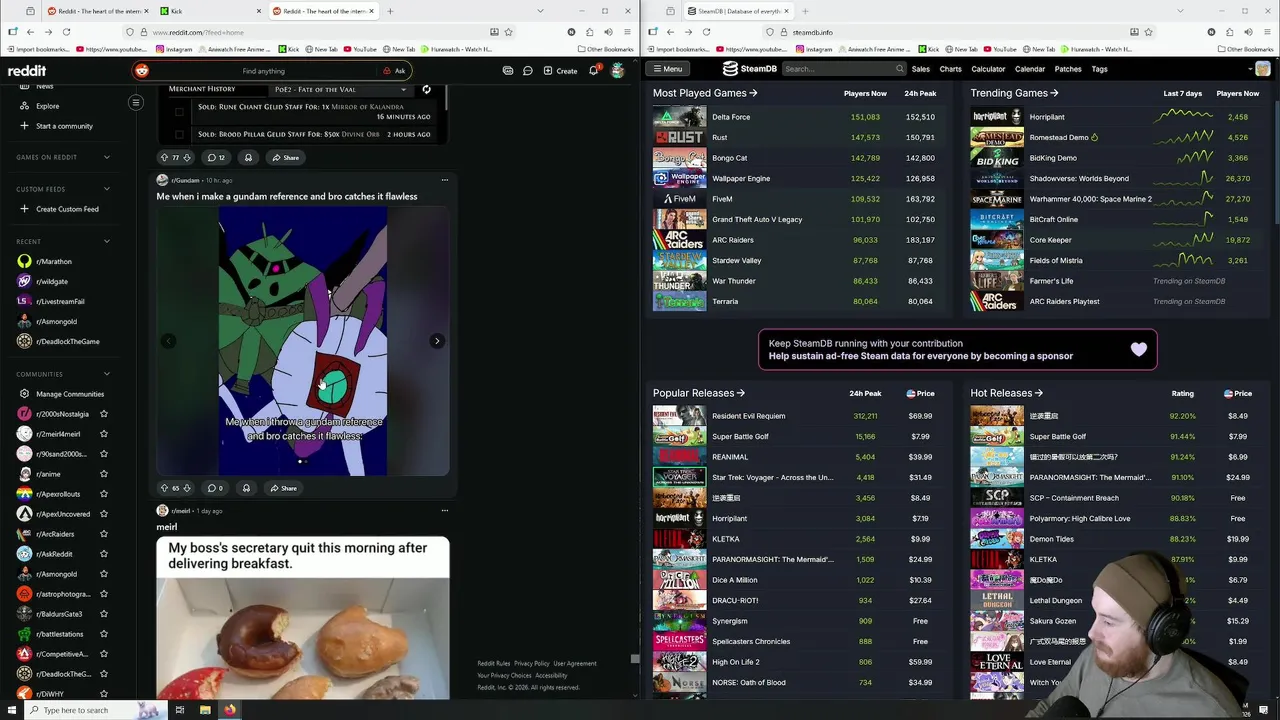This screenshot has height=720, width=1280.
Task: Open comments on the Gundam post
Action: coord(214,488)
